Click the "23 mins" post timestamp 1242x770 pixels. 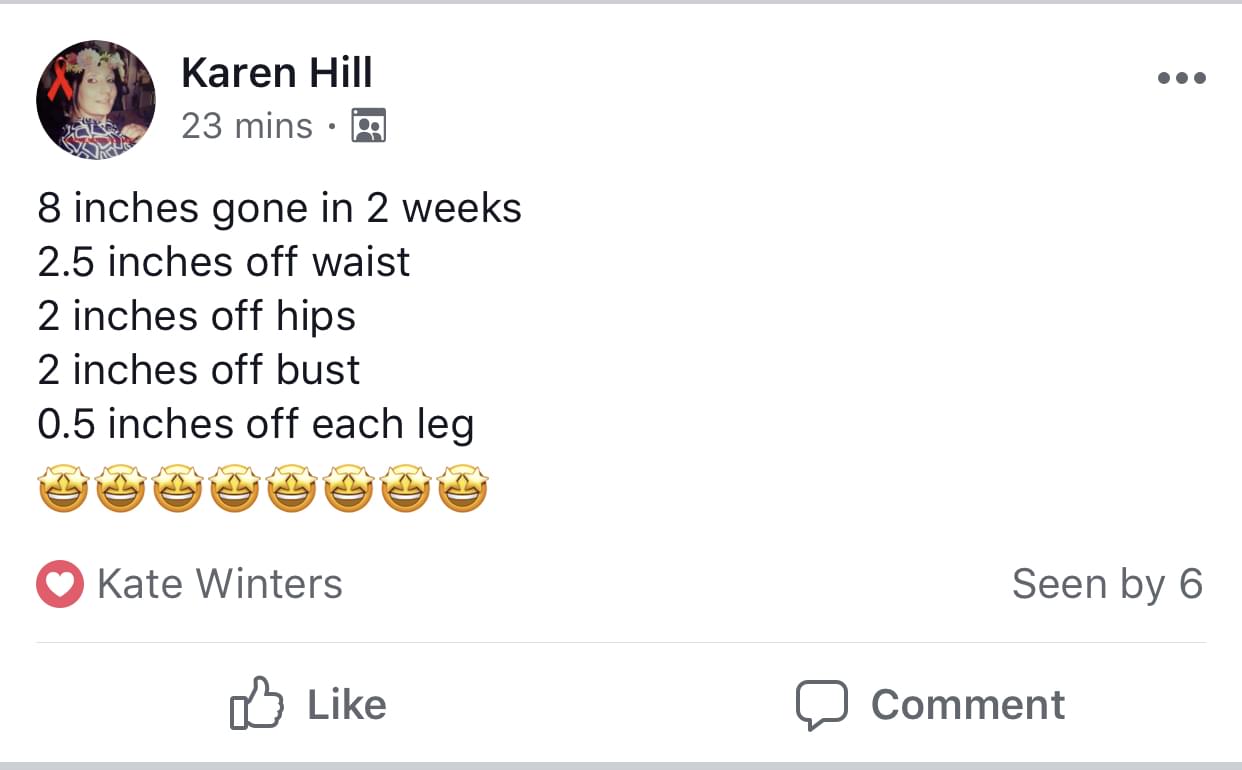[x=247, y=126]
